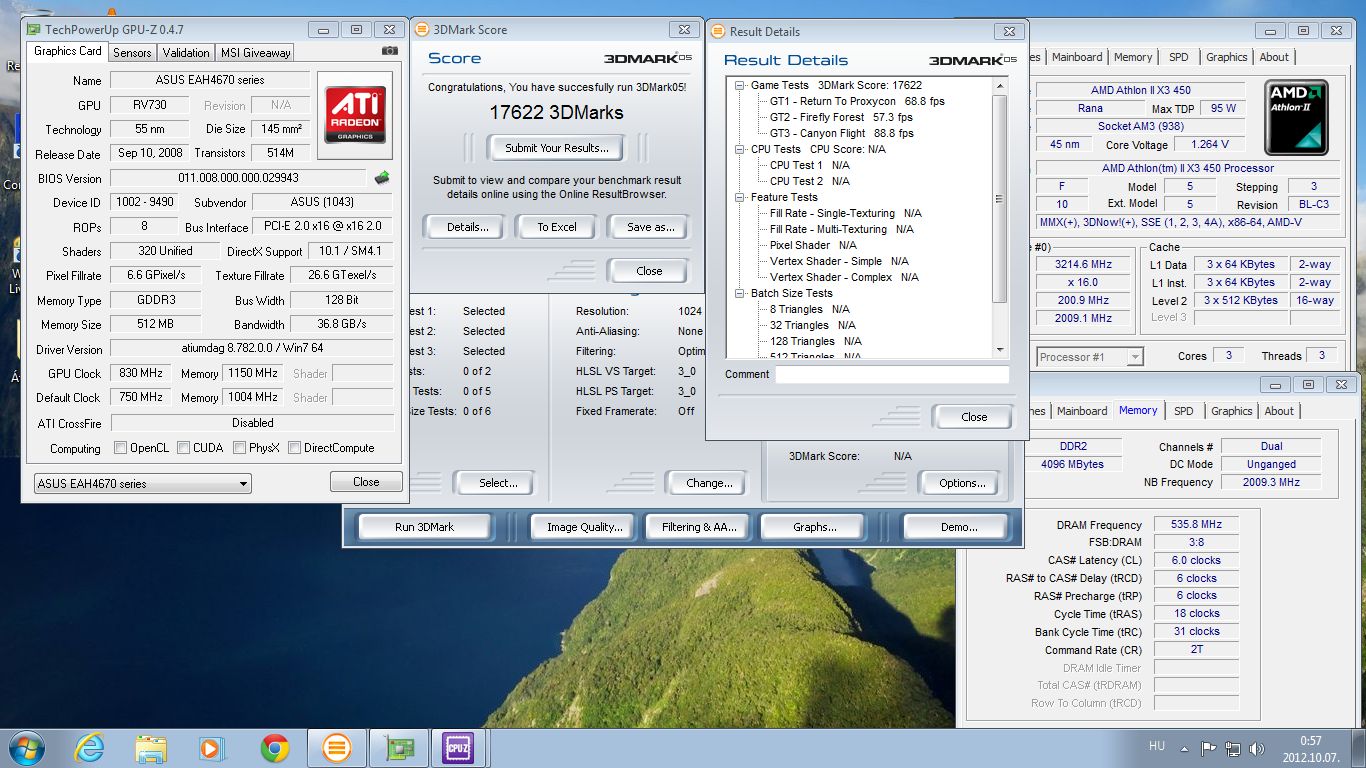Screen dimensions: 1366x768
Task: Show hidden system tray icons
Action: tap(1186, 748)
